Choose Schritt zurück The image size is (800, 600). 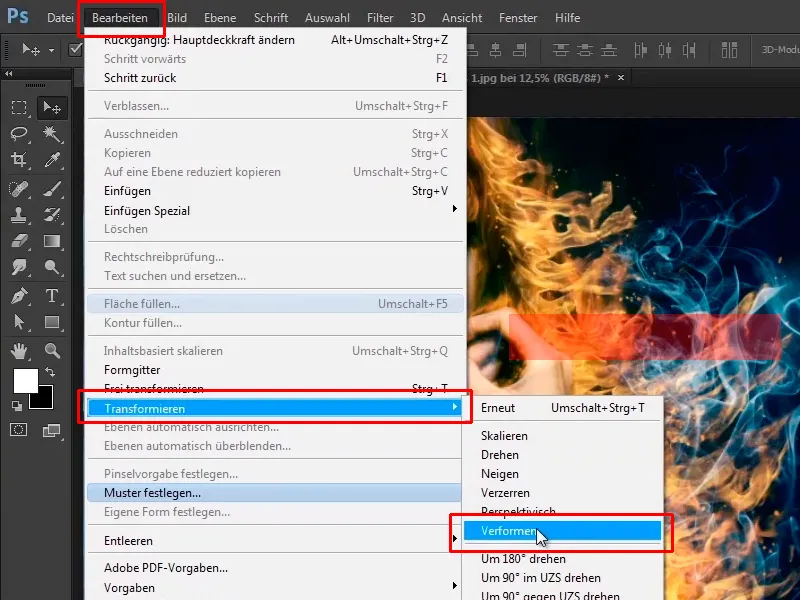pos(276,78)
